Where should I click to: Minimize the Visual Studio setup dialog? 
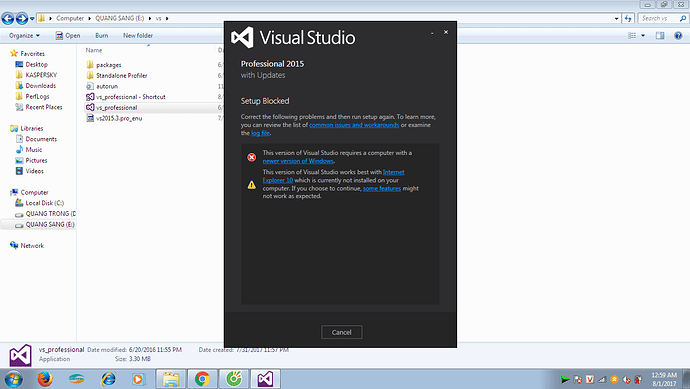(432, 33)
